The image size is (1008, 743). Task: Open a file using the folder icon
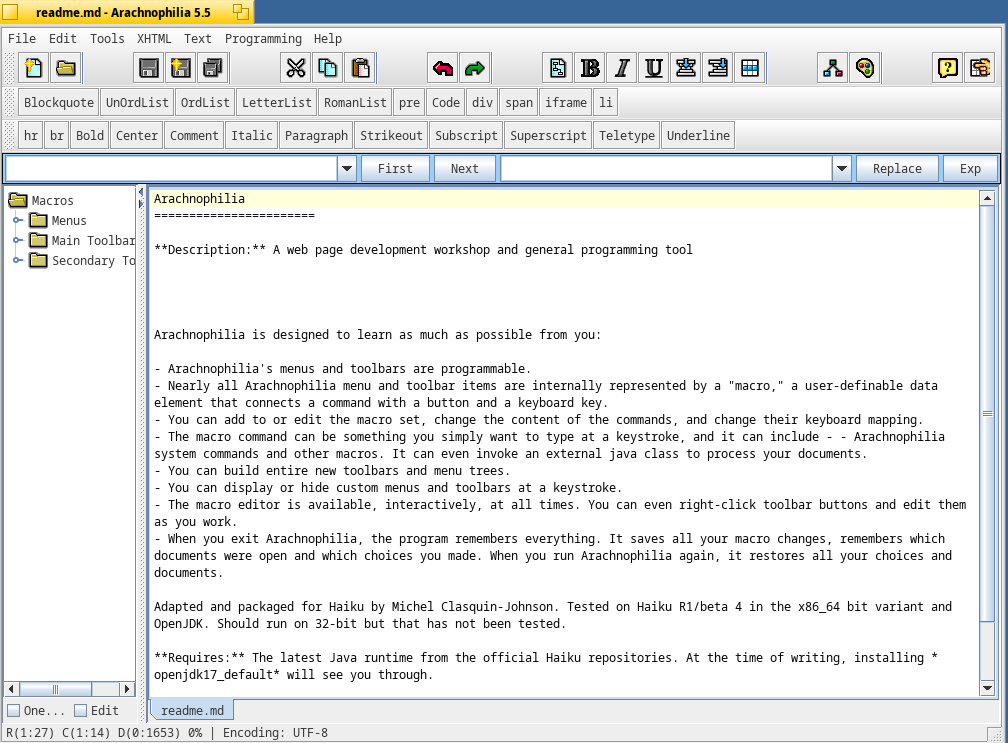pyautogui.click(x=66, y=68)
